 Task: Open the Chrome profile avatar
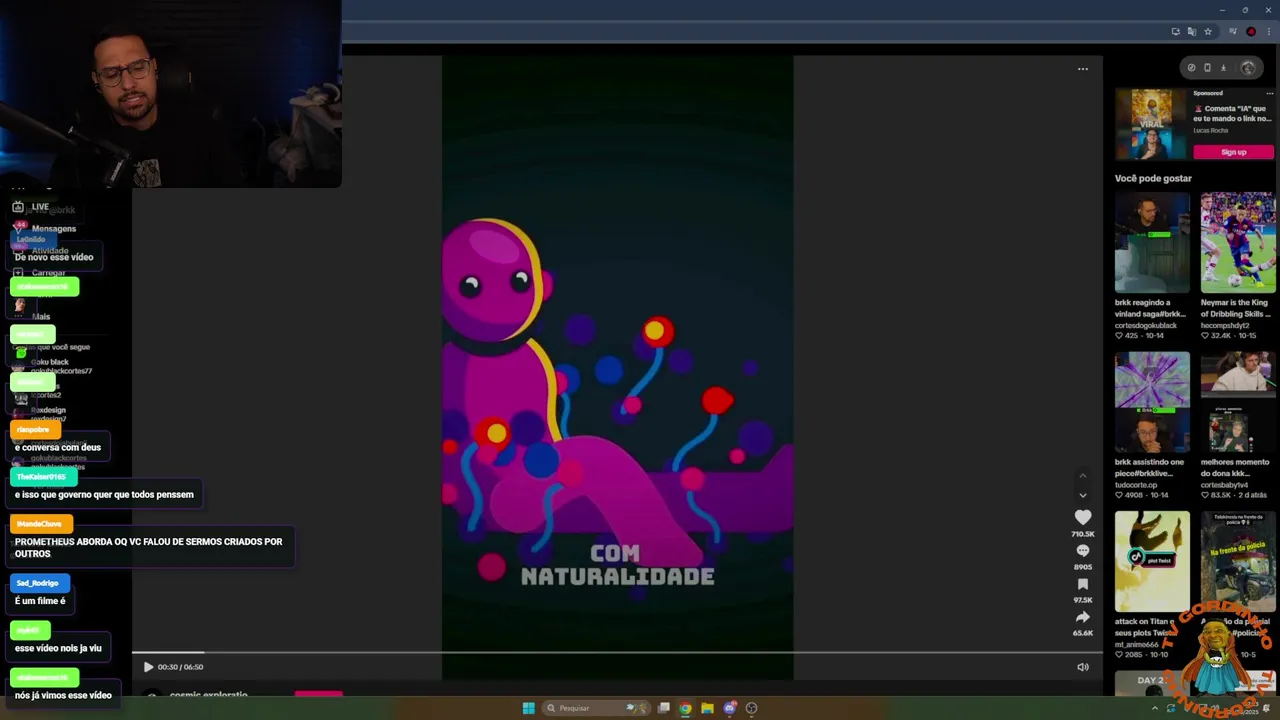click(x=1251, y=32)
